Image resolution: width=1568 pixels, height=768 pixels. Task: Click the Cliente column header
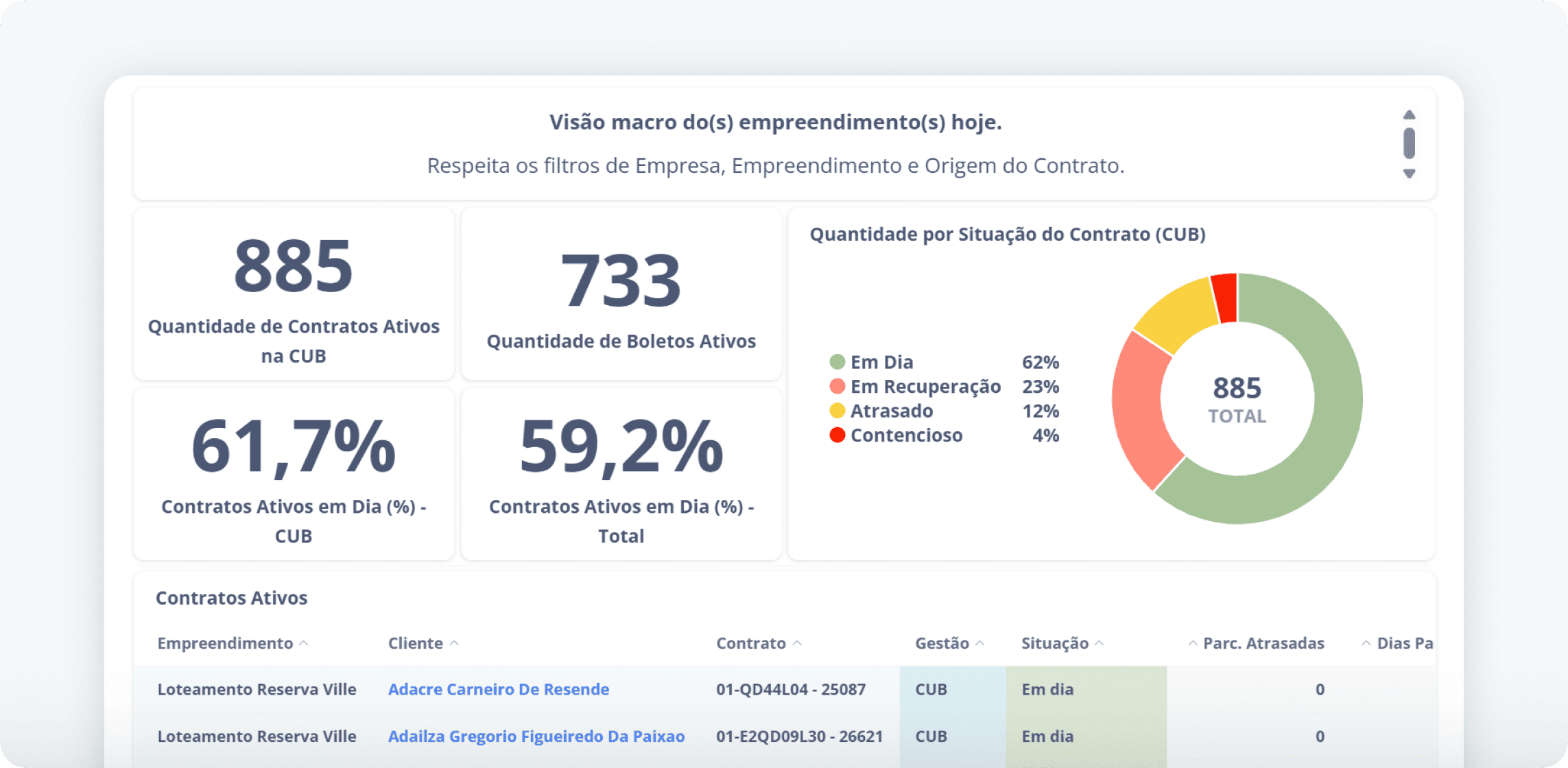(x=416, y=643)
